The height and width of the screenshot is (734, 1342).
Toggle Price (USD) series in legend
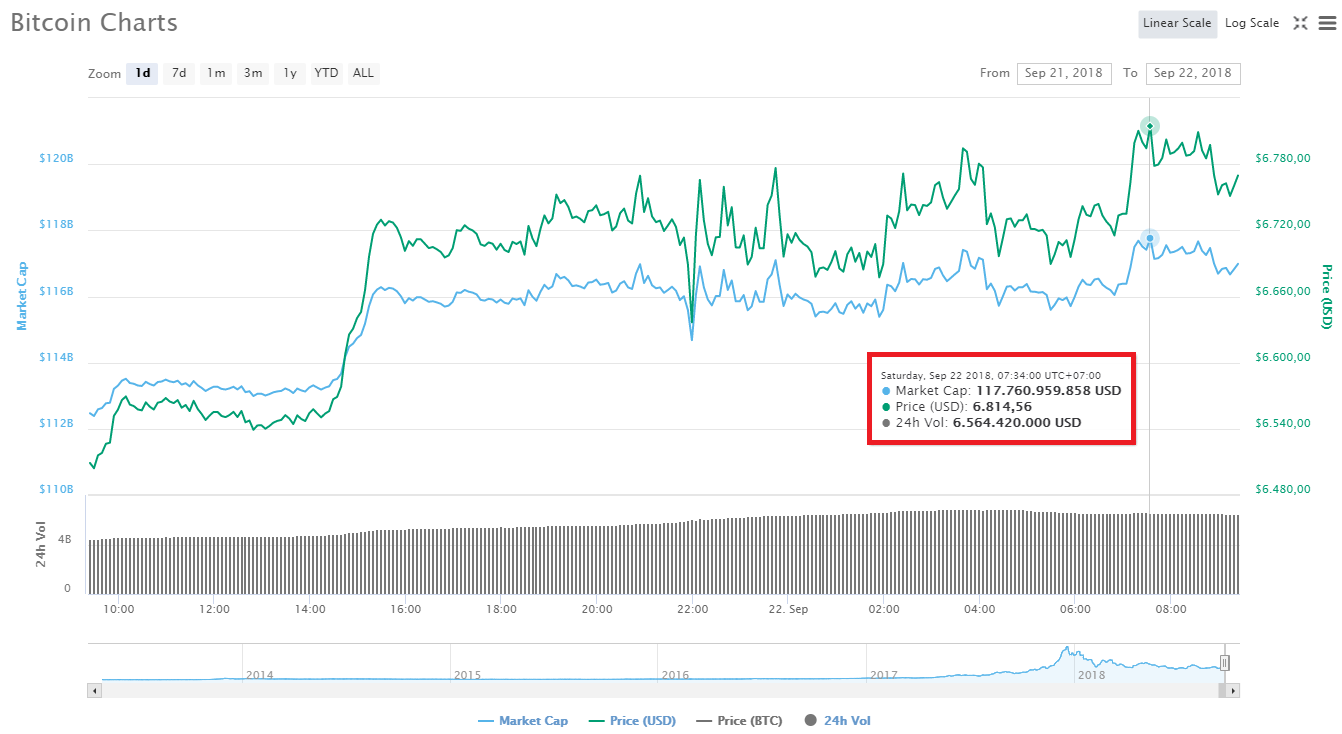(632, 720)
